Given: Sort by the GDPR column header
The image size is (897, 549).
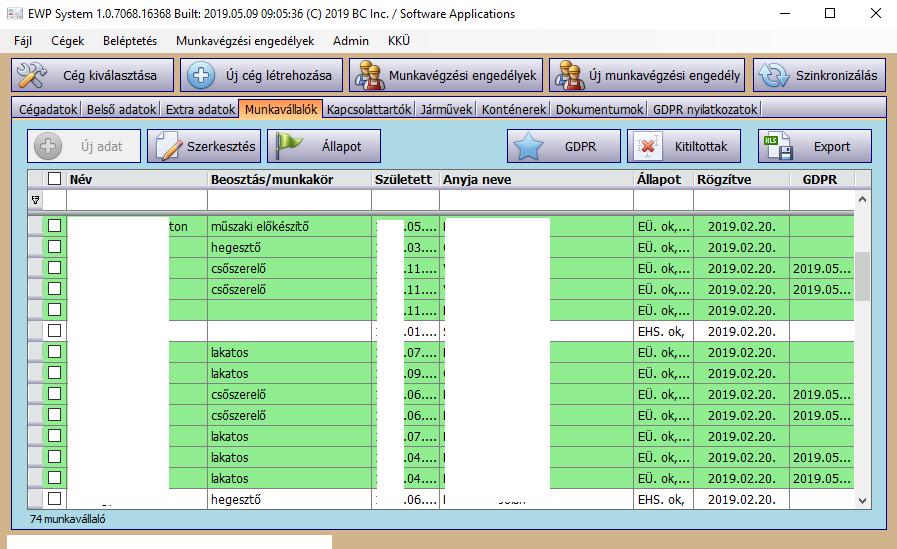Looking at the screenshot, I should [x=822, y=180].
